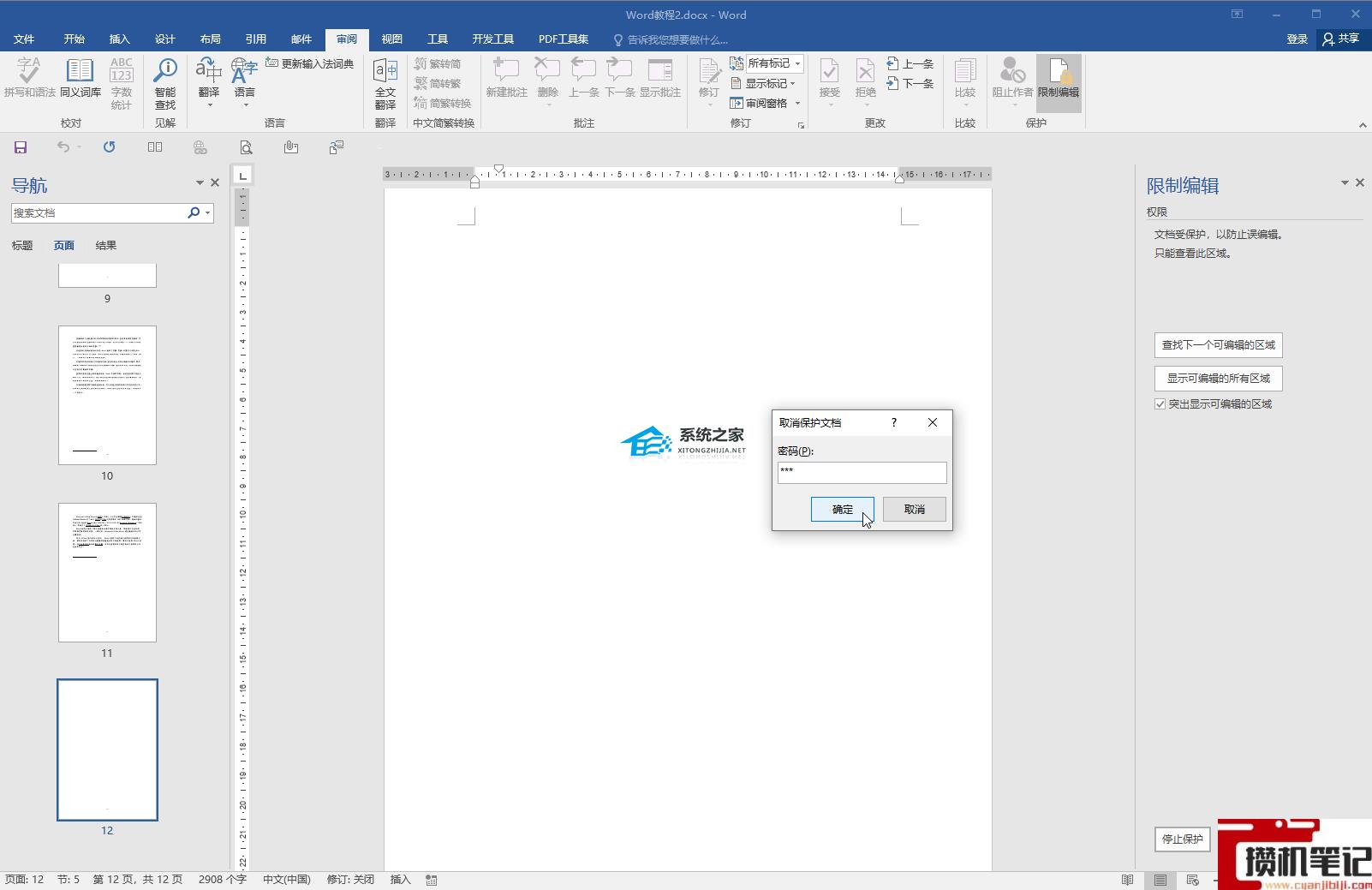Show Headings (标题) tab in Navigation pane
This screenshot has height=890, width=1372.
coord(22,246)
